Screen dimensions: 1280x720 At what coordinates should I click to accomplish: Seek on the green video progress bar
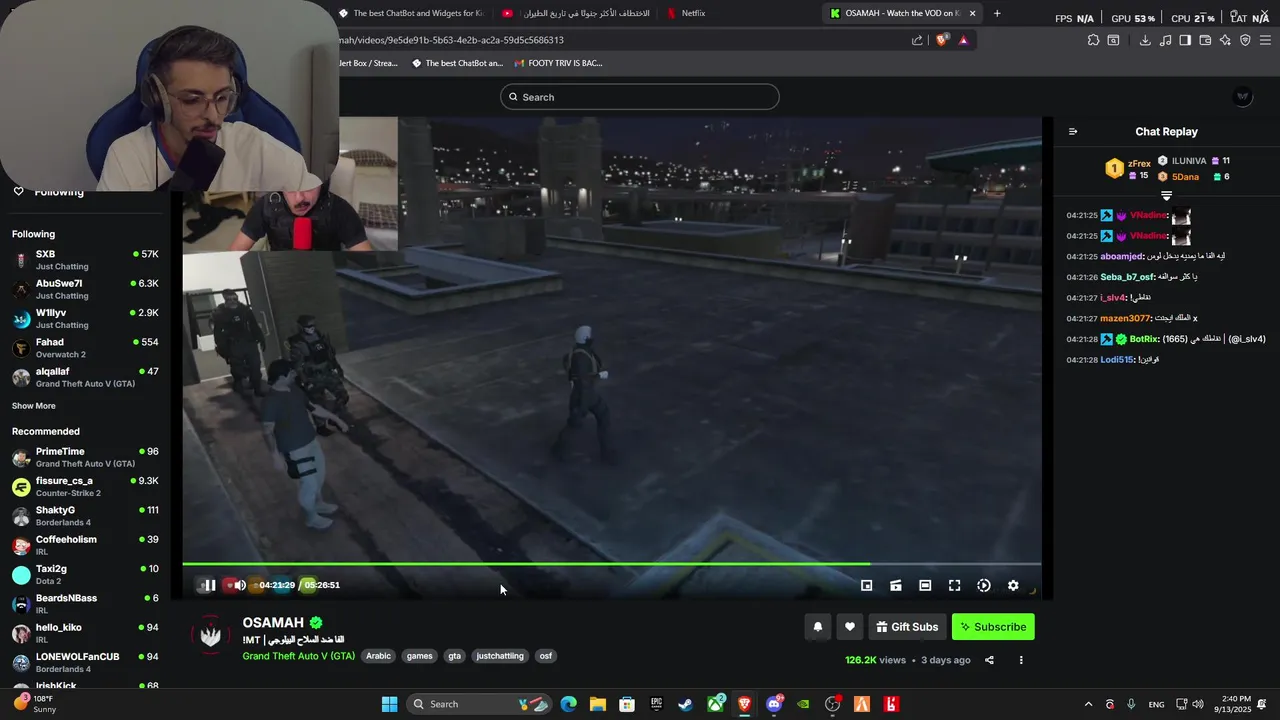(611, 564)
